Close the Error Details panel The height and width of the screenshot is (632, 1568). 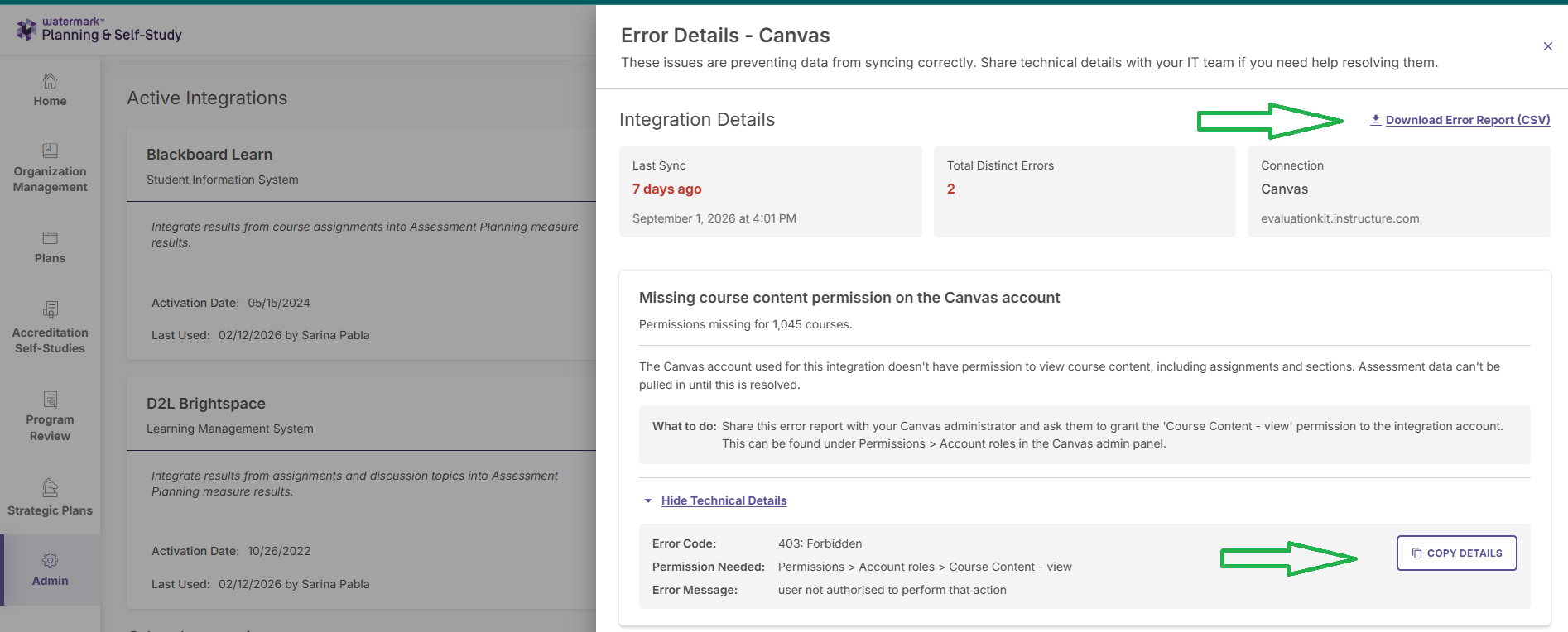1547,46
